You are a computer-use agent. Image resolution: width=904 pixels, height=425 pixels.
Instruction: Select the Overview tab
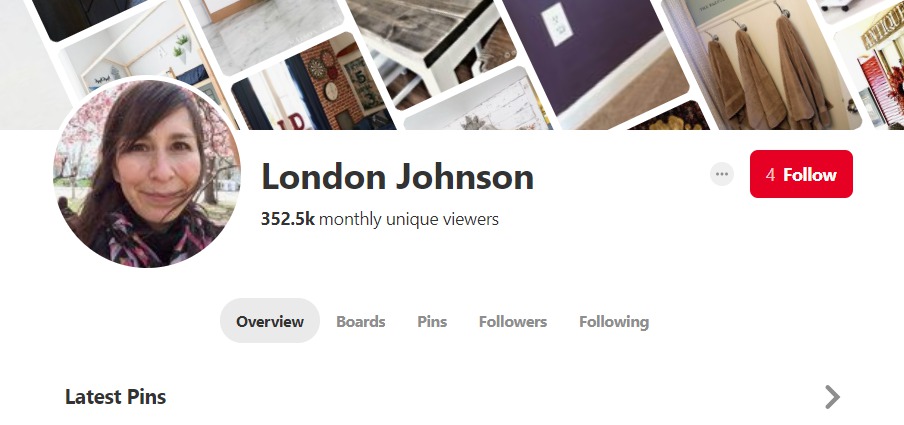[x=270, y=321]
